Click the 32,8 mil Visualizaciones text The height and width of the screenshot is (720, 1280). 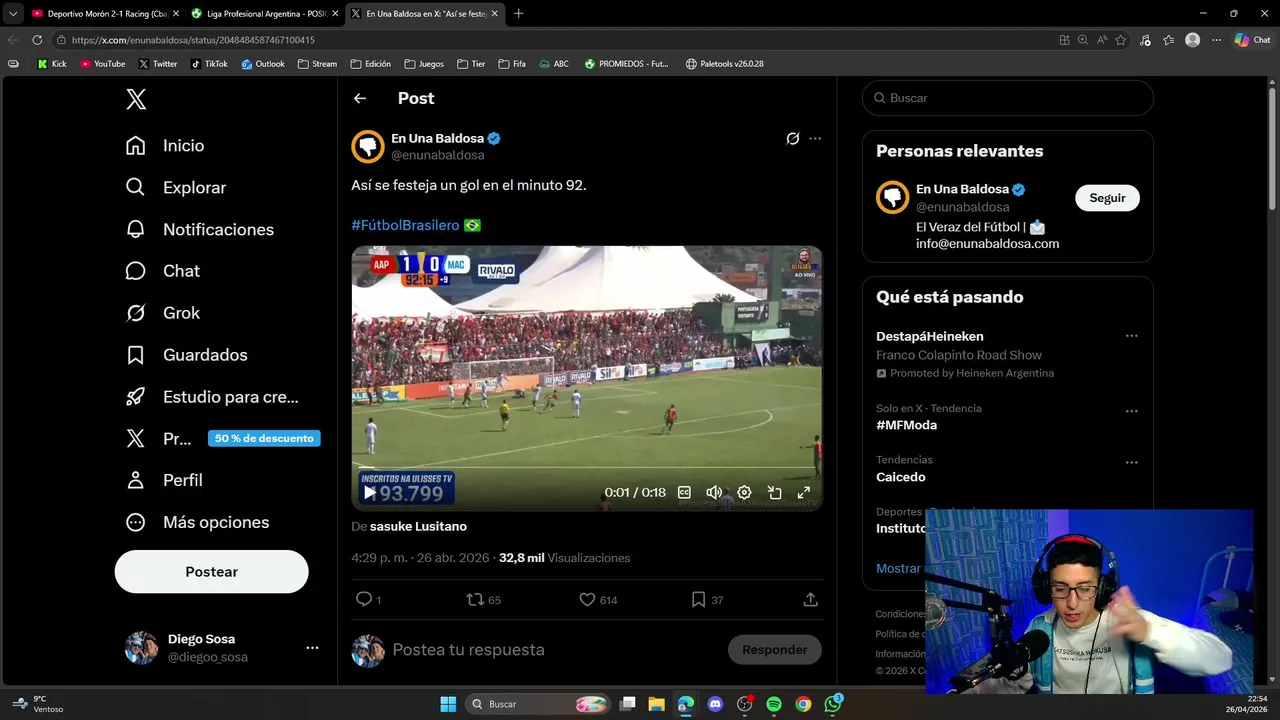(564, 558)
